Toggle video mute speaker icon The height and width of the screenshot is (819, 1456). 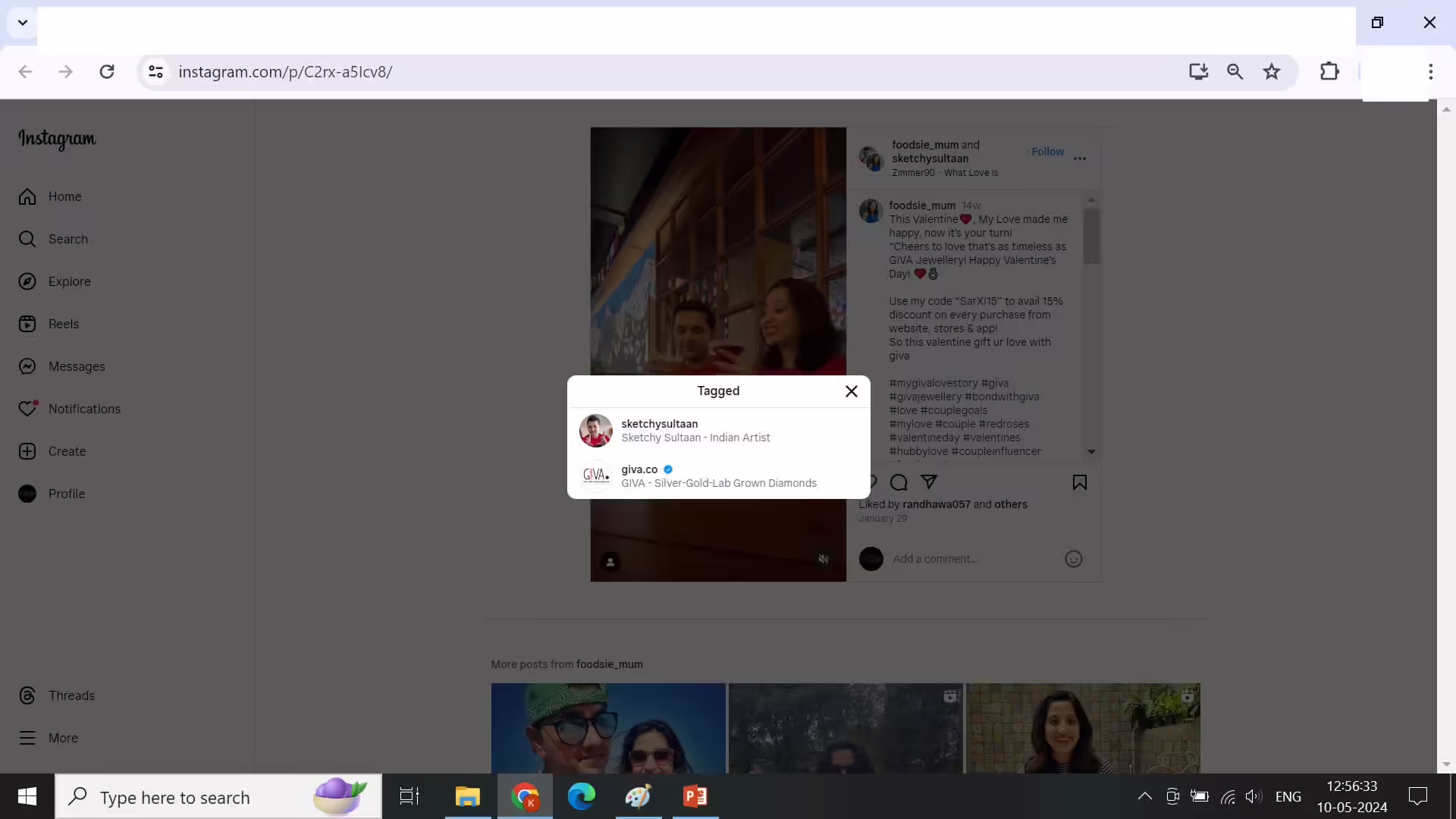[824, 559]
